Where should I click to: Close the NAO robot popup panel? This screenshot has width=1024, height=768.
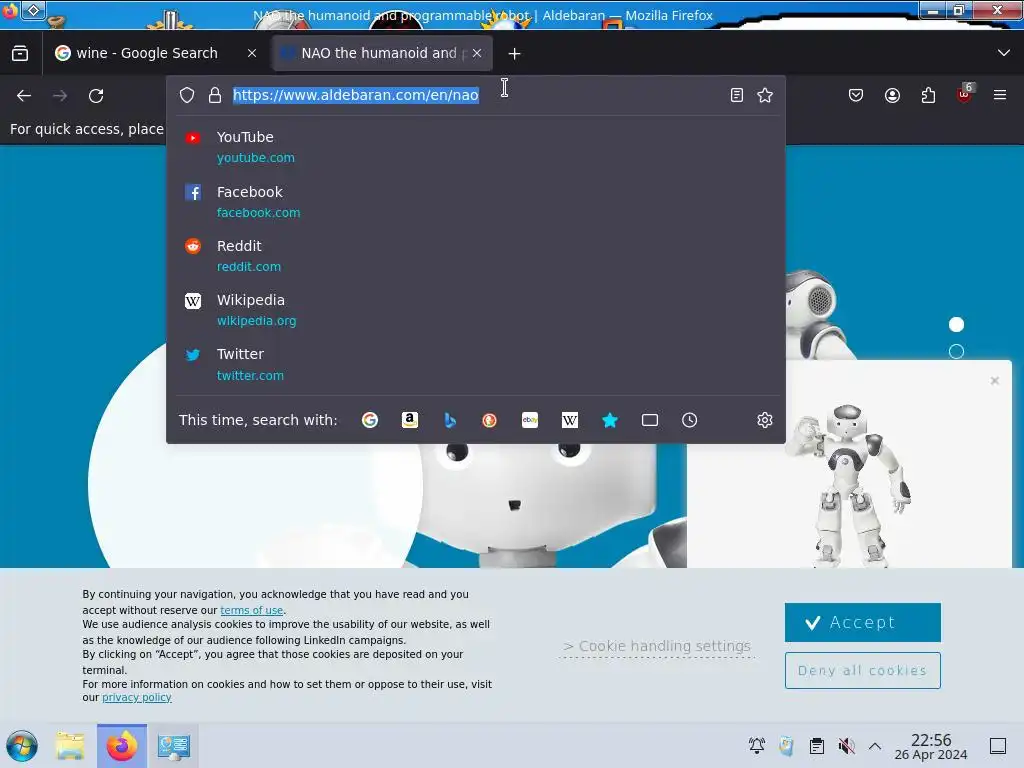tap(995, 381)
